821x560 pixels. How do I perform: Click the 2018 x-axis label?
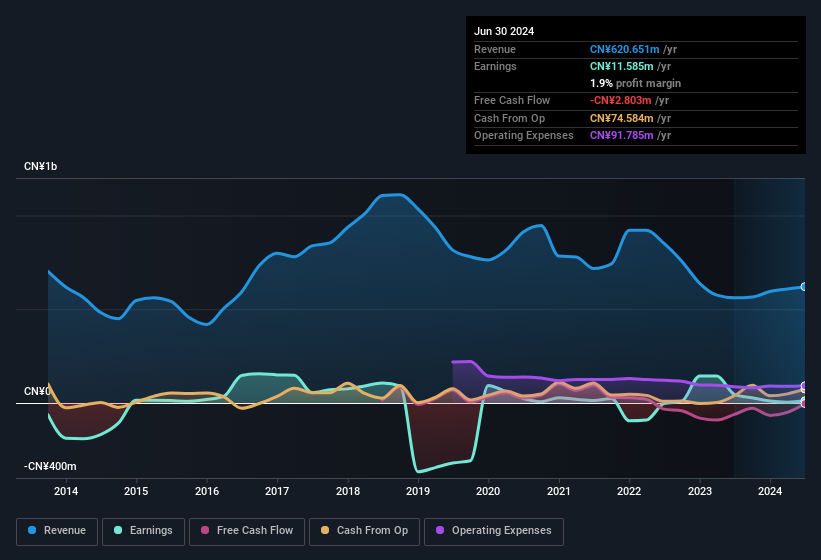(348, 491)
